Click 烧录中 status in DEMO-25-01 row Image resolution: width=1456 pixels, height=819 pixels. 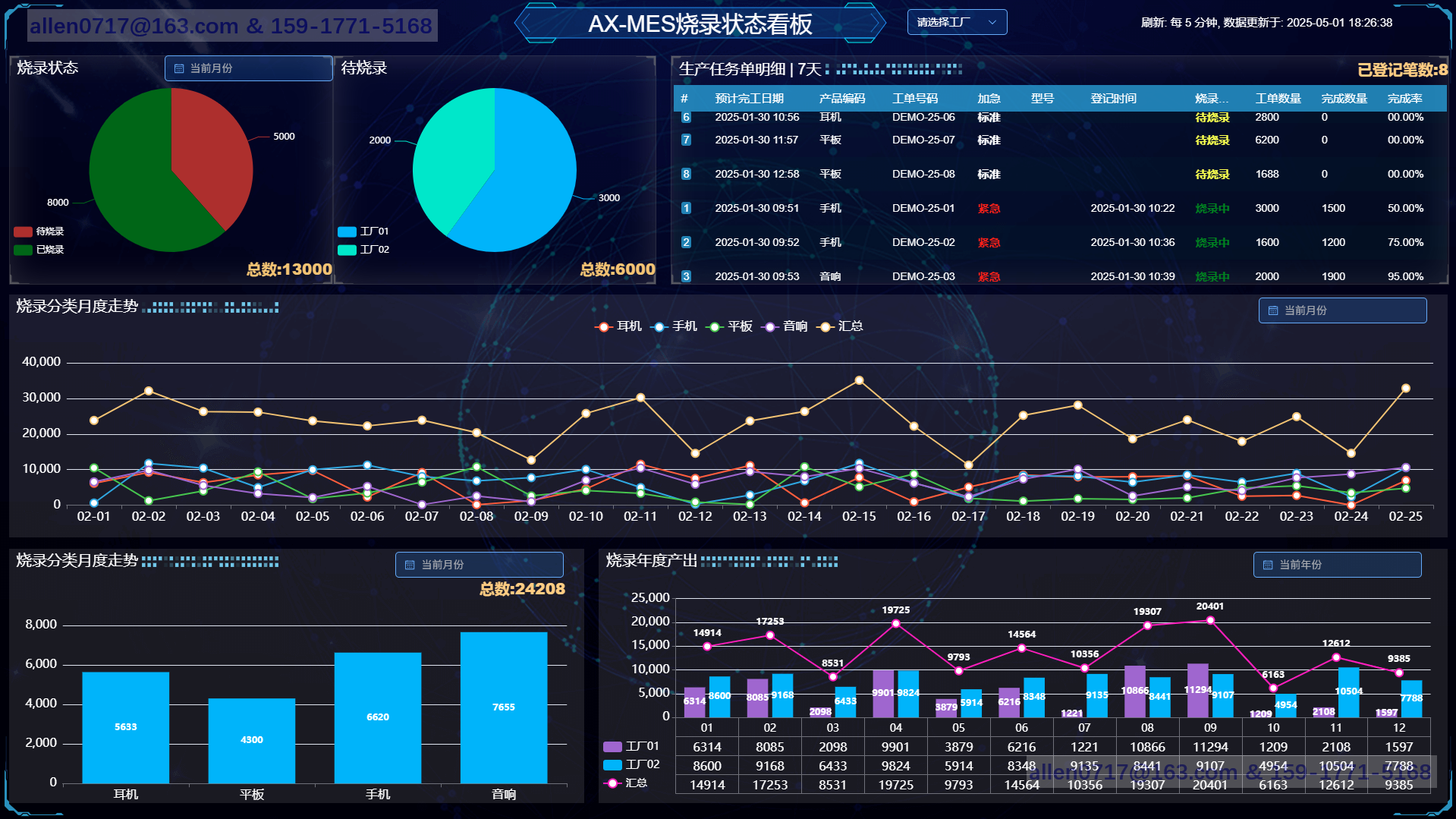click(1212, 208)
